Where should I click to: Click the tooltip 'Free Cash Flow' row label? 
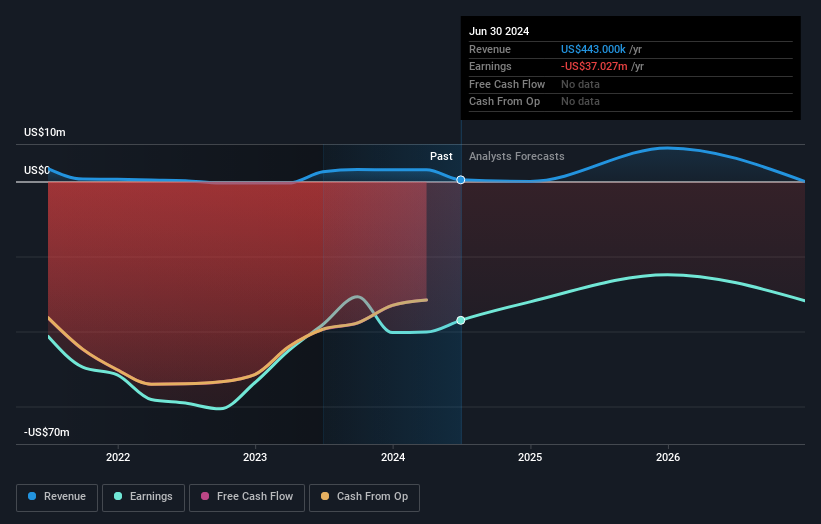point(507,84)
